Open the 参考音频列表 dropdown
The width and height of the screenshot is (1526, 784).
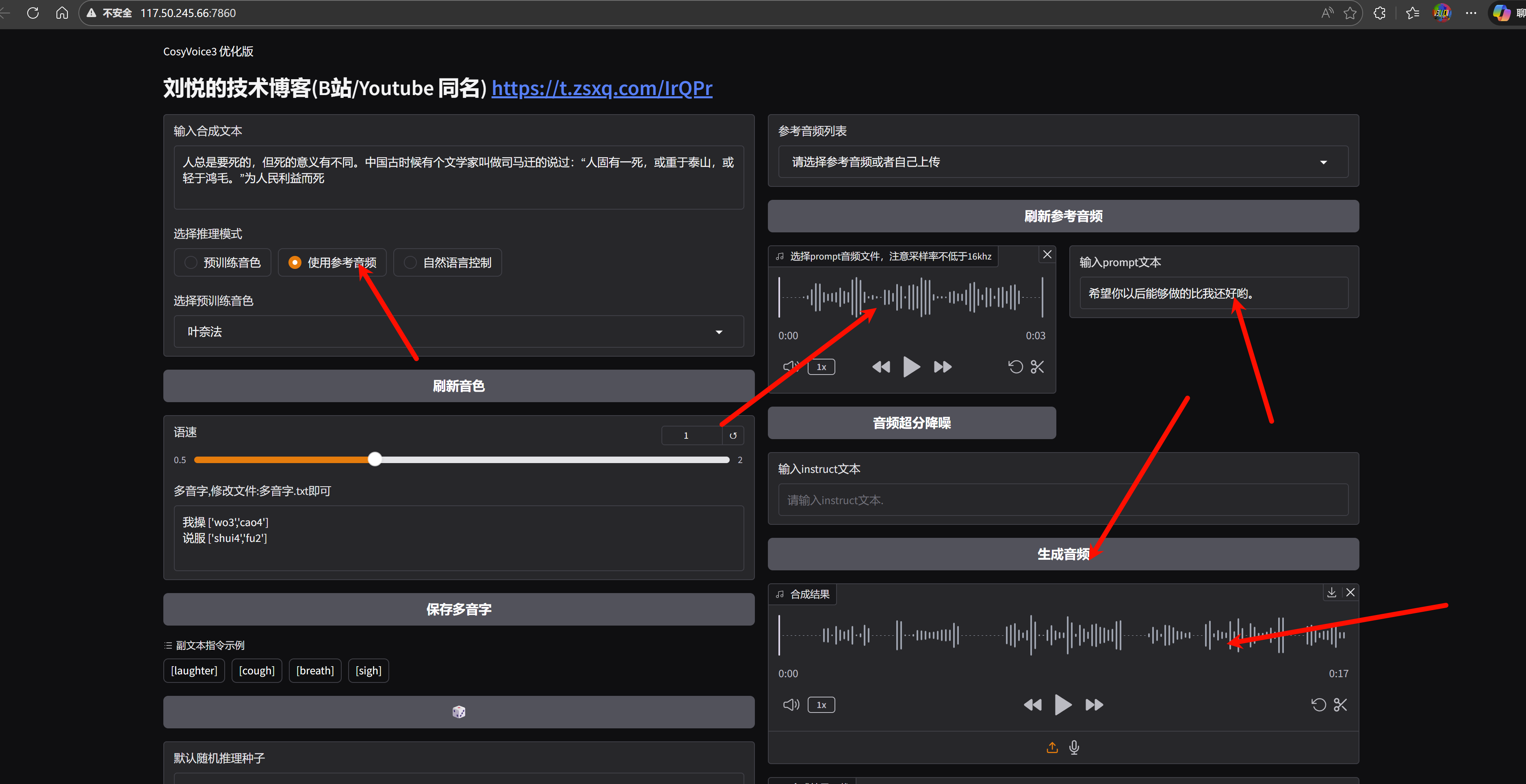1063,162
